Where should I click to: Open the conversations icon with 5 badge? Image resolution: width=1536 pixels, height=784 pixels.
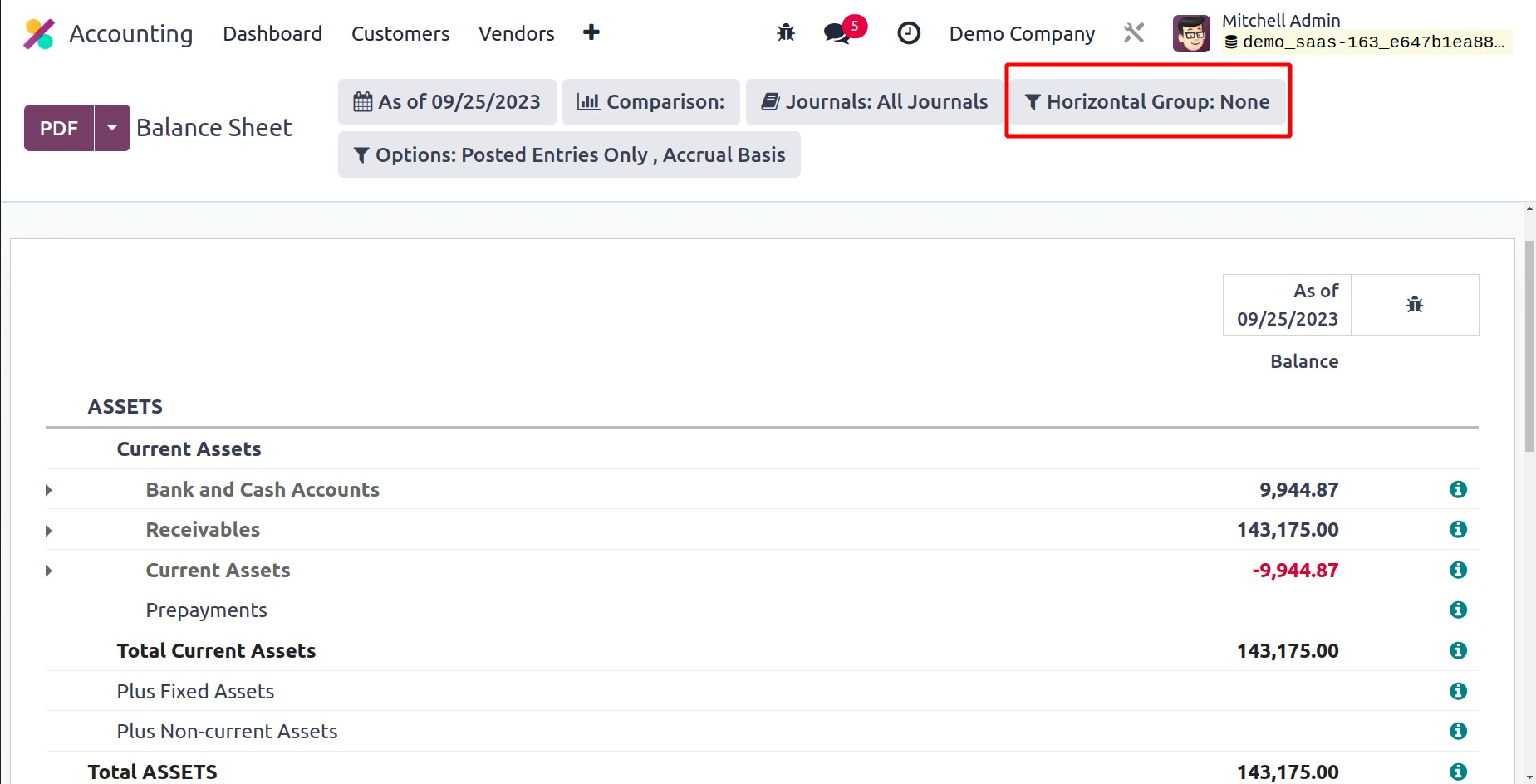click(x=837, y=33)
